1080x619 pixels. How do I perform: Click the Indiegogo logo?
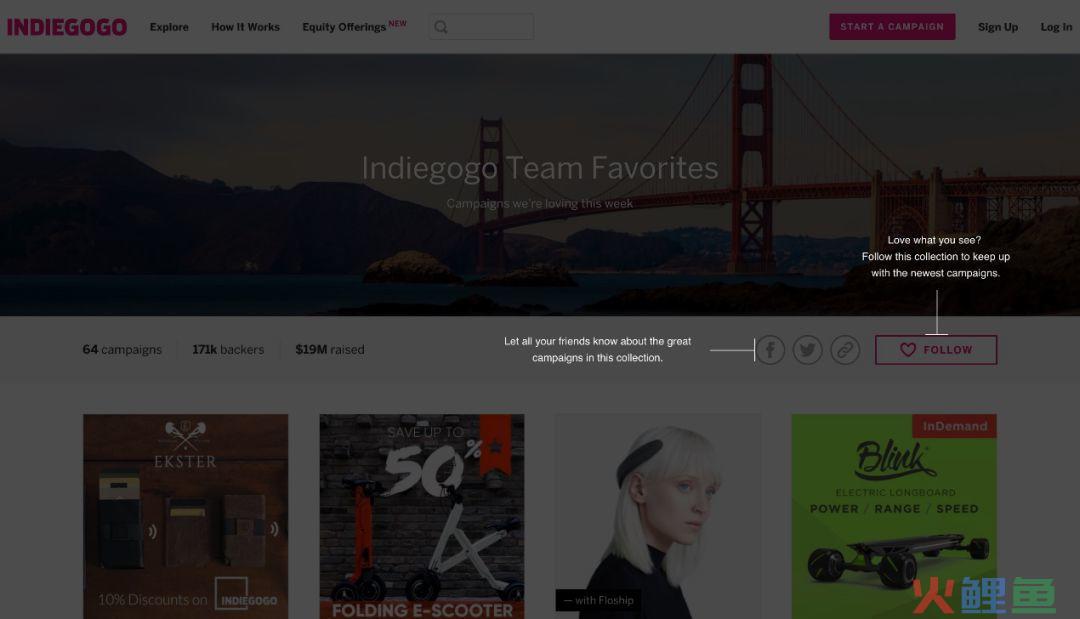pyautogui.click(x=67, y=27)
